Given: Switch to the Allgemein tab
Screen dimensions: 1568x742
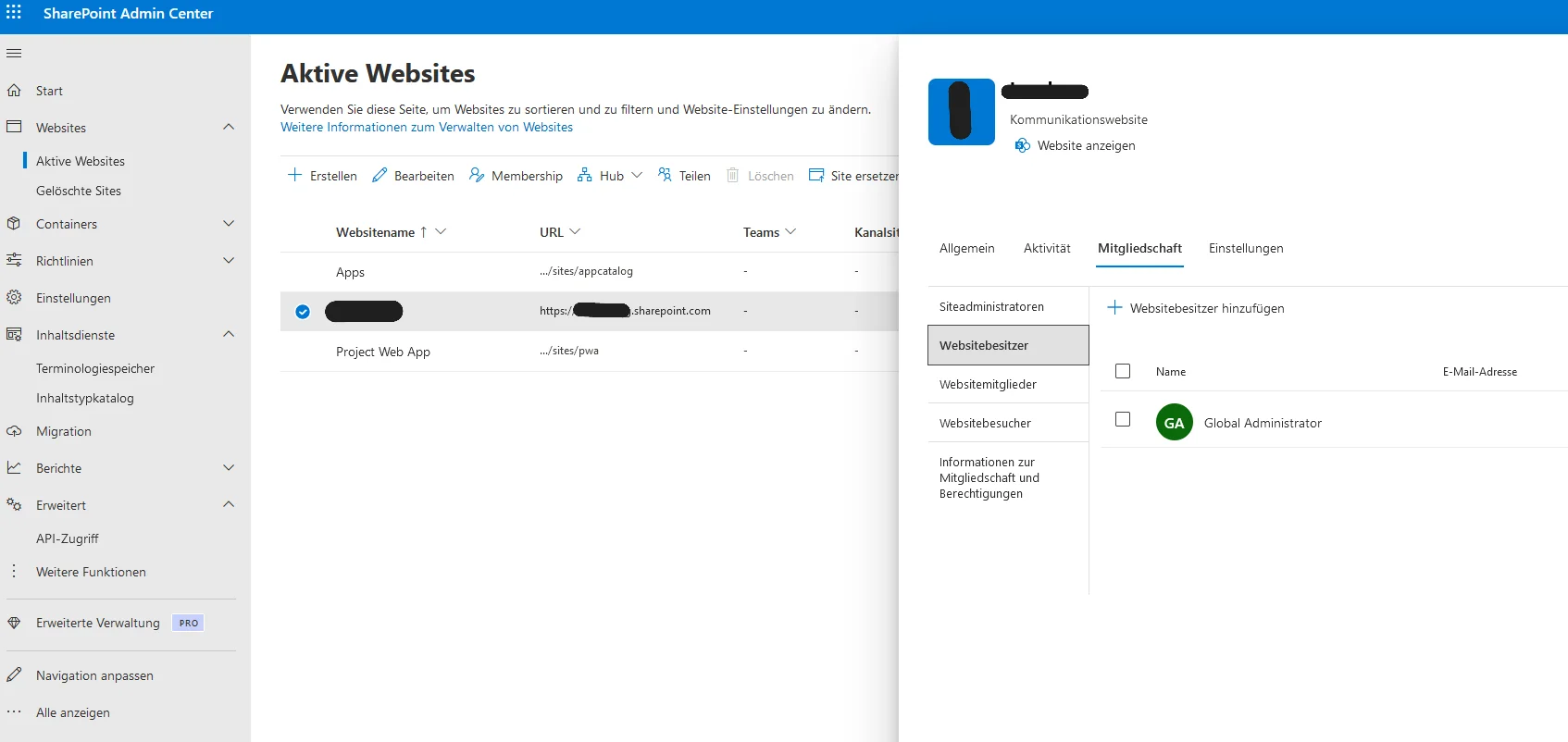Looking at the screenshot, I should [967, 248].
